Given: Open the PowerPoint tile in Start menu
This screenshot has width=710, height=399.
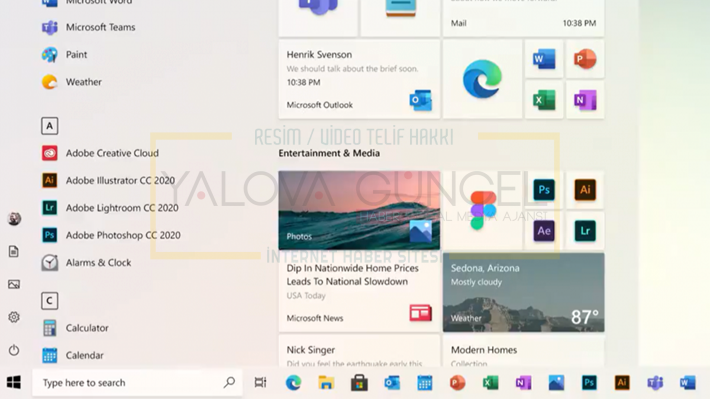Looking at the screenshot, I should 585,59.
